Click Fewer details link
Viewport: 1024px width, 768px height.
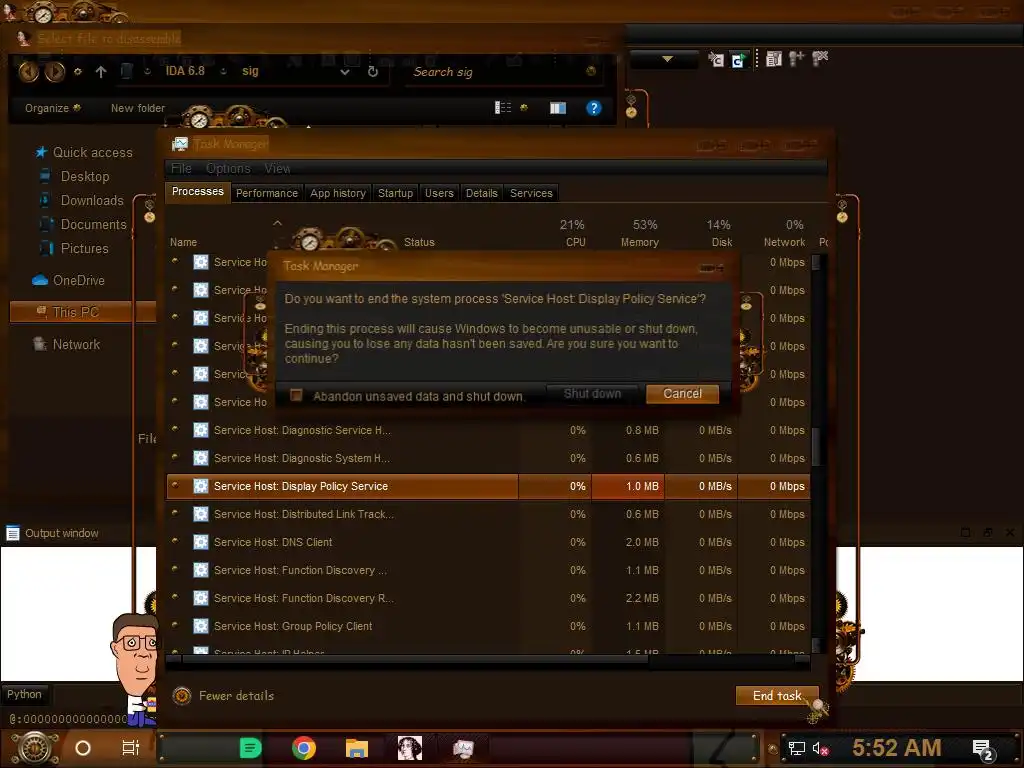[x=236, y=696]
